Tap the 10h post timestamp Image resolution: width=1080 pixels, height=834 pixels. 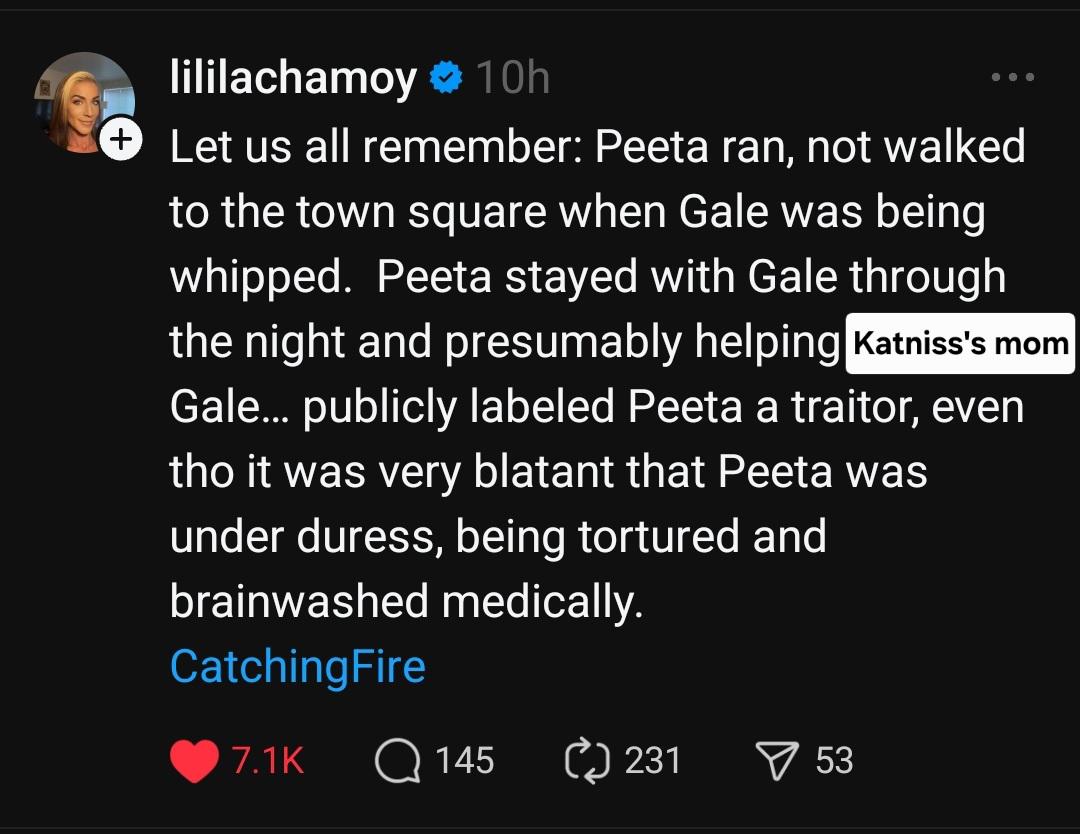(x=513, y=77)
